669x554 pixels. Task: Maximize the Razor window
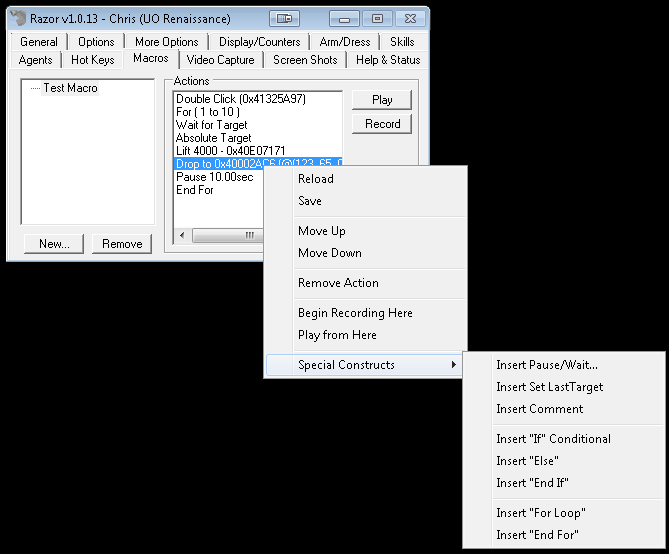tap(377, 19)
